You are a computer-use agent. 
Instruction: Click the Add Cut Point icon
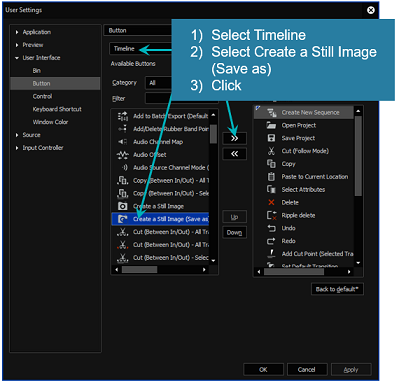272,254
